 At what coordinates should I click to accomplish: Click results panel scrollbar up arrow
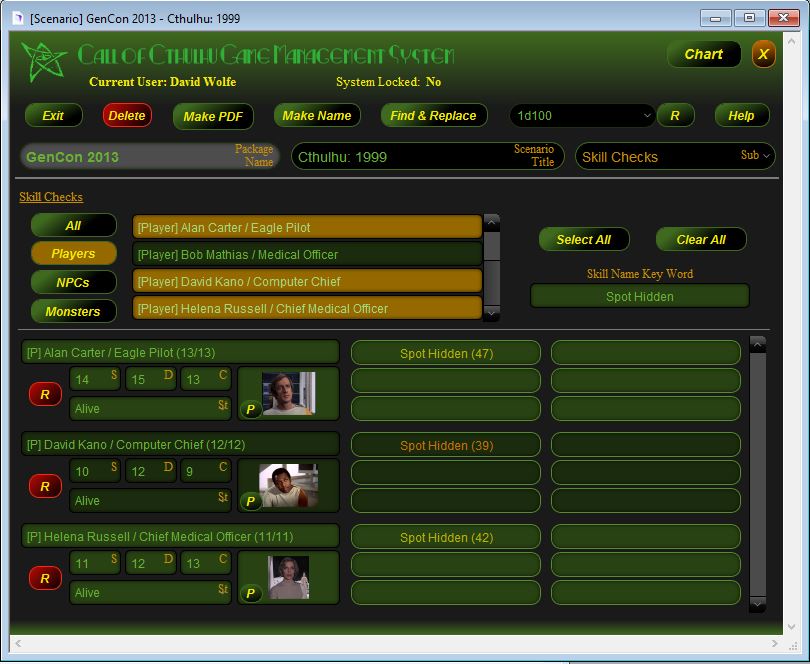pos(757,344)
